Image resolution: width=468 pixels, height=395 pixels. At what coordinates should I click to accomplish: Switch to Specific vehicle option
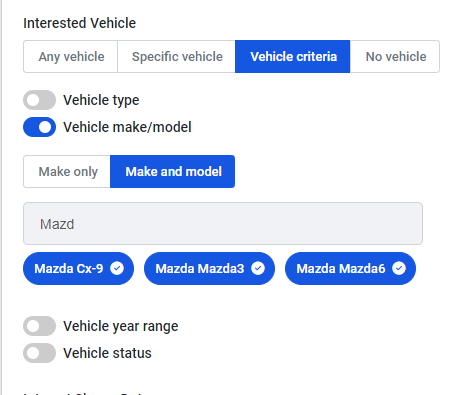(177, 57)
